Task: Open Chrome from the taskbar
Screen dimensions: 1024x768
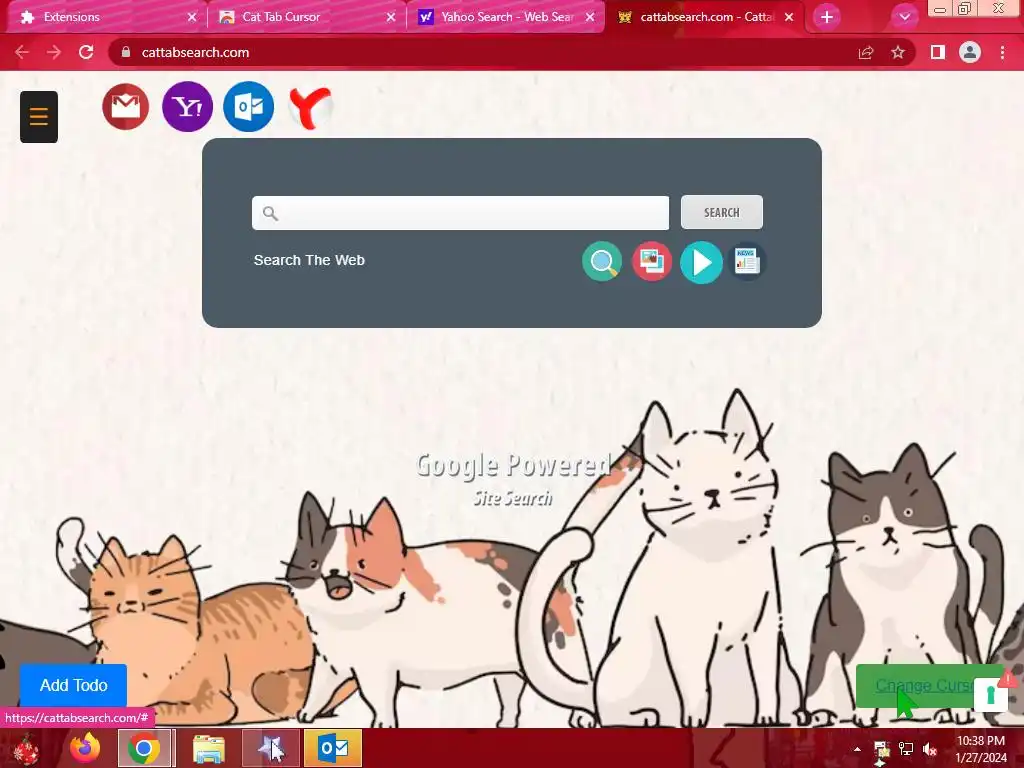Action: [144, 748]
